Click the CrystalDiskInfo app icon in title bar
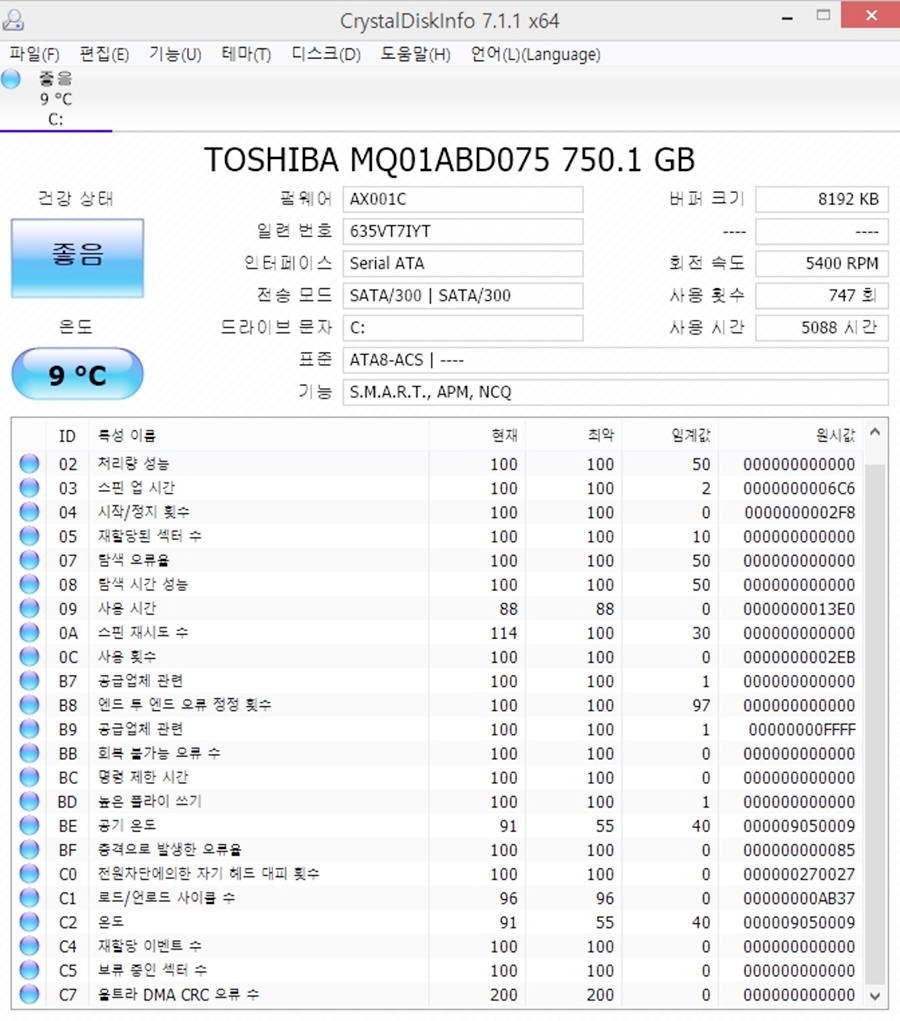900x1021 pixels. point(14,20)
